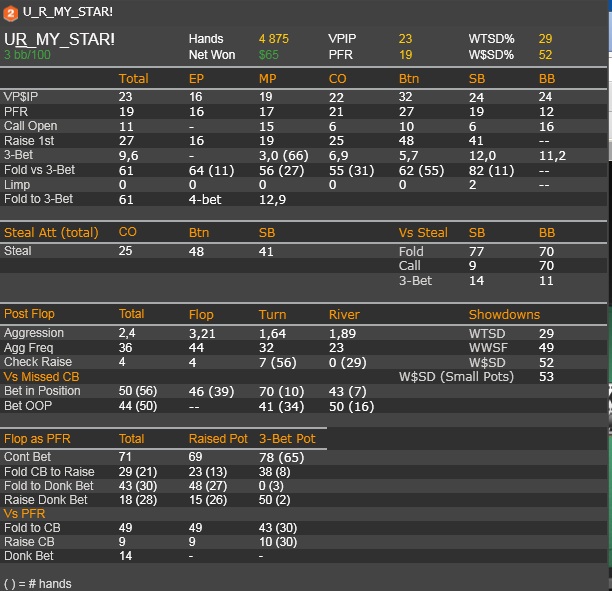Click the 4-bet label
This screenshot has width=612, height=591.
coord(205,199)
